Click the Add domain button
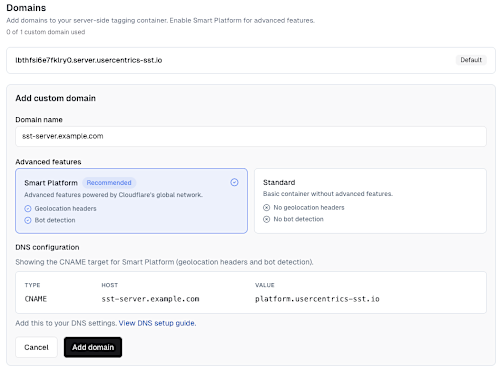500x371 pixels. (x=93, y=347)
